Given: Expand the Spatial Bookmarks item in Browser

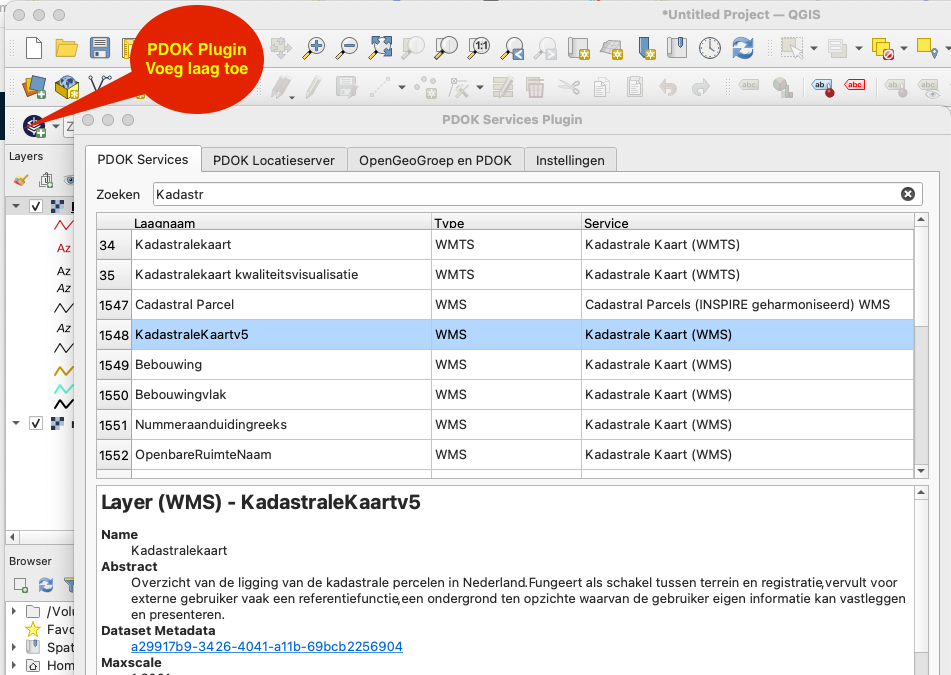Looking at the screenshot, I should (14, 647).
